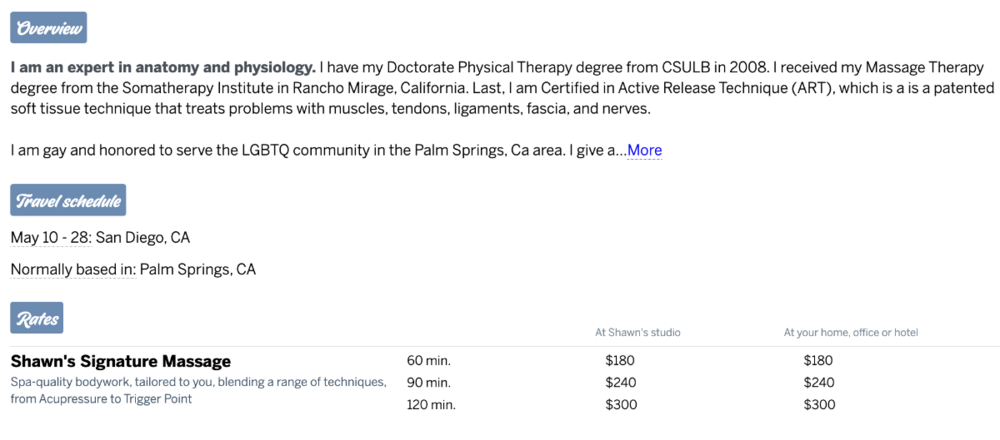
Task: Click 'At your home, office or hotel' header
Action: pyautogui.click(x=851, y=332)
